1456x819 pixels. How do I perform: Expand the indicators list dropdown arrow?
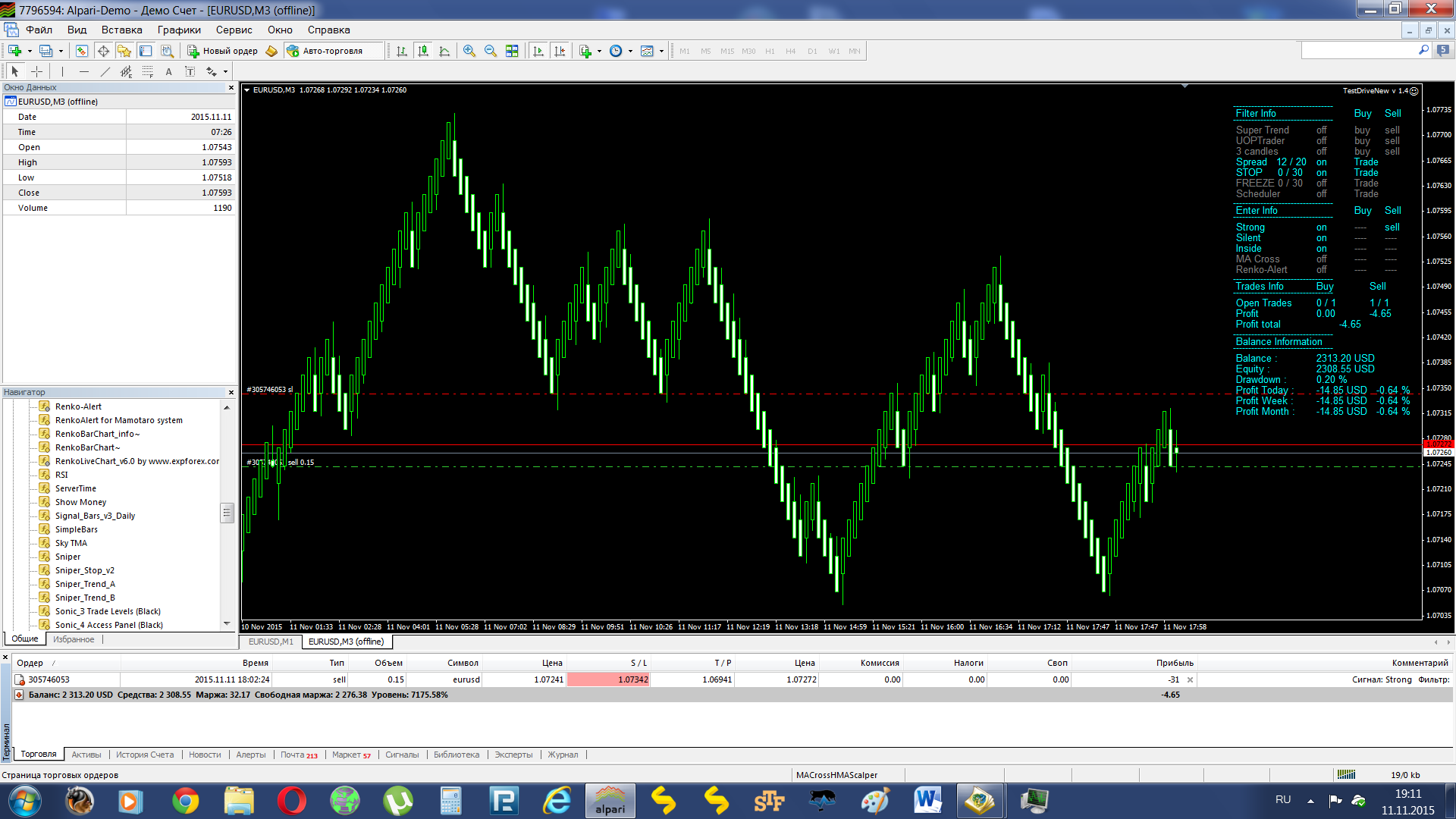point(599,51)
